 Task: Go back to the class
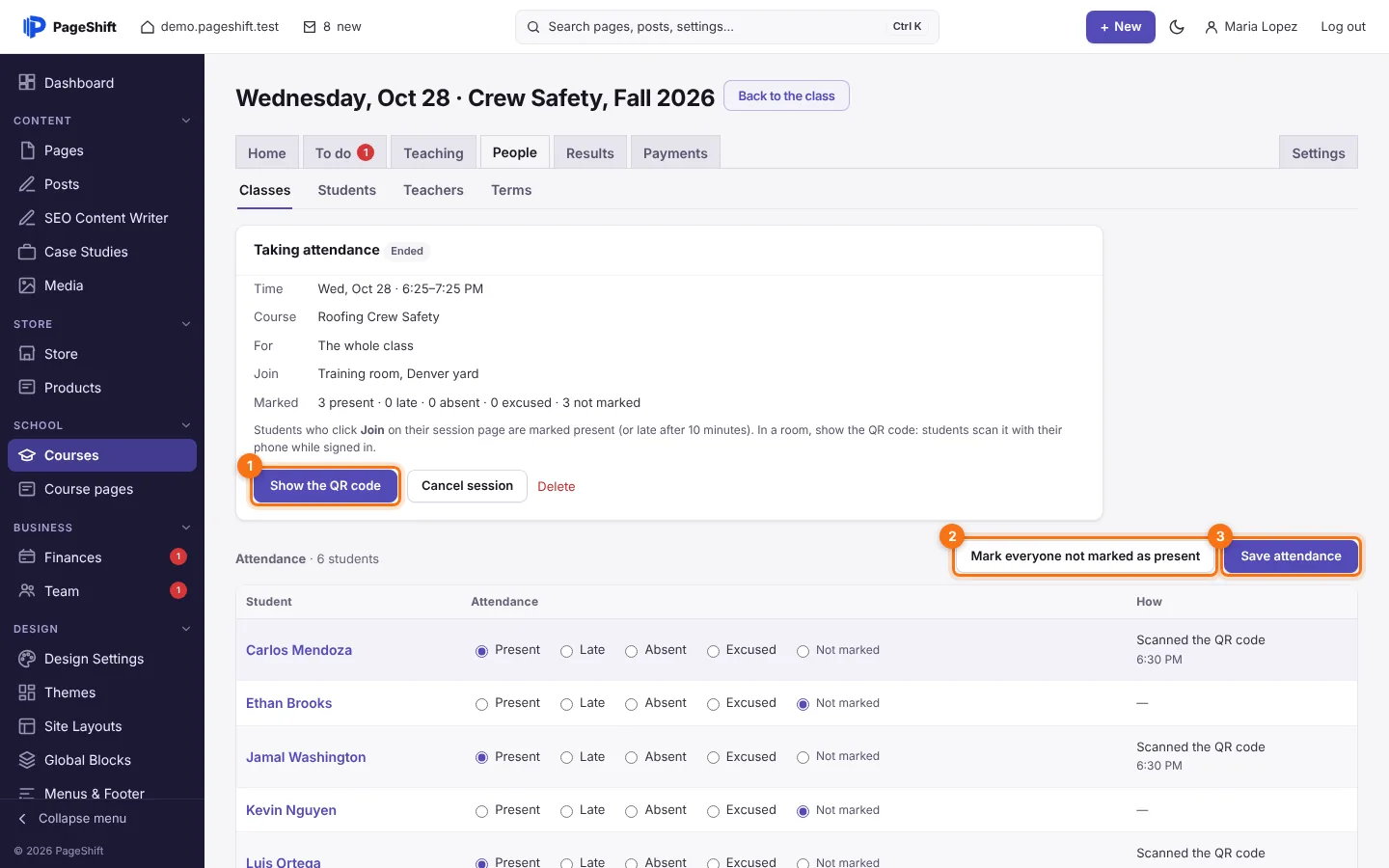(786, 96)
